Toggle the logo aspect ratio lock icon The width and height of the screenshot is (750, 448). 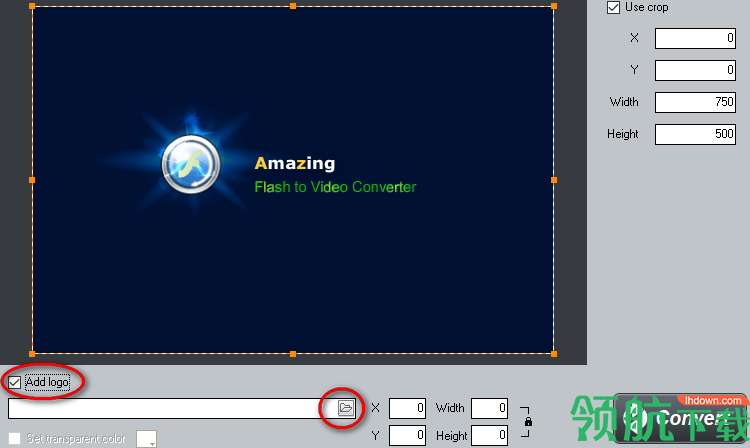pyautogui.click(x=528, y=422)
